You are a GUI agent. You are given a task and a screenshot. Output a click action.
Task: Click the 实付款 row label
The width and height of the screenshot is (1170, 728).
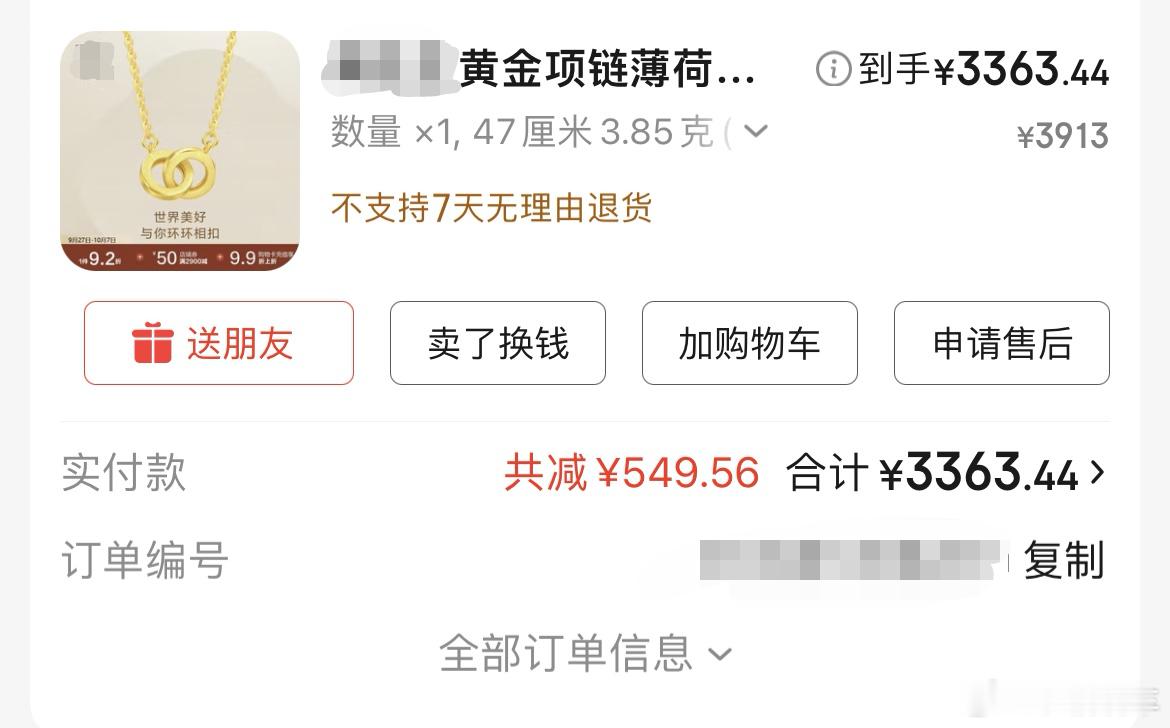123,473
